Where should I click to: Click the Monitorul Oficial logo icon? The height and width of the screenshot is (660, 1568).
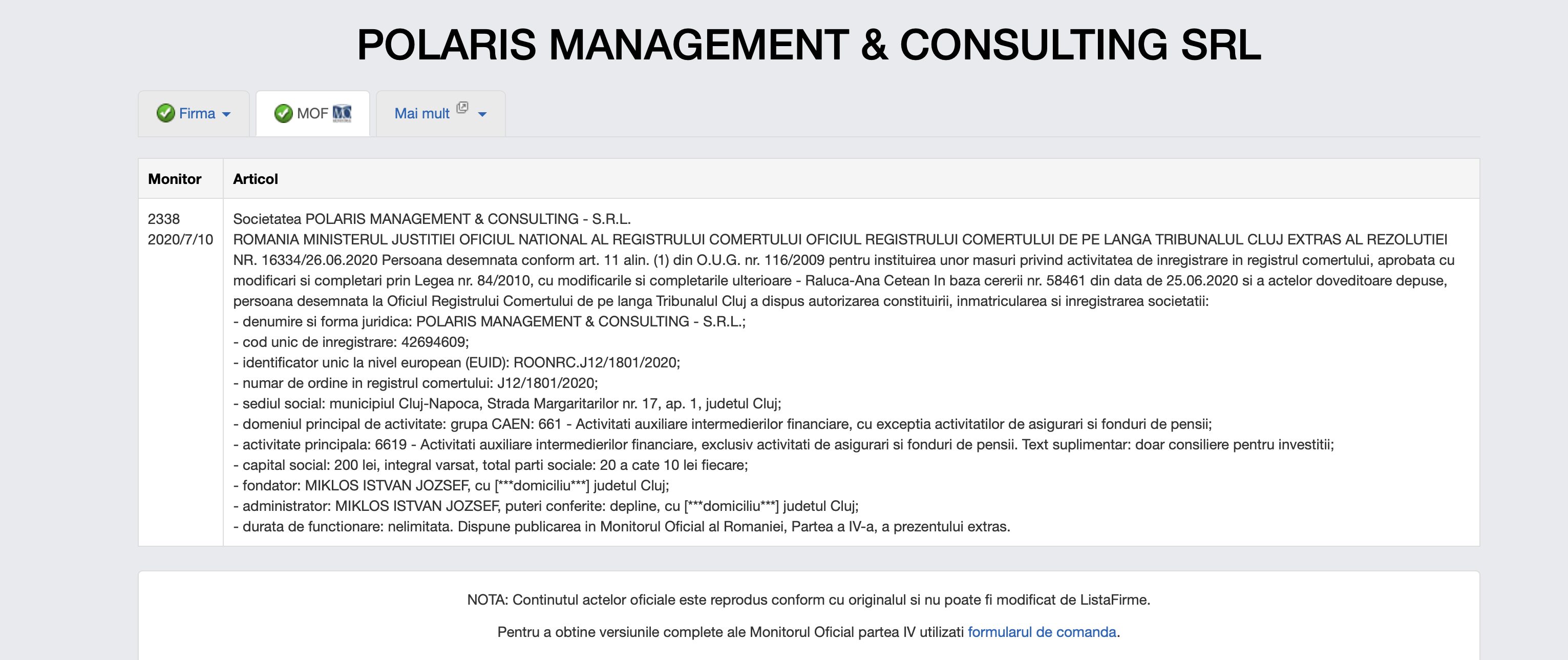click(342, 113)
